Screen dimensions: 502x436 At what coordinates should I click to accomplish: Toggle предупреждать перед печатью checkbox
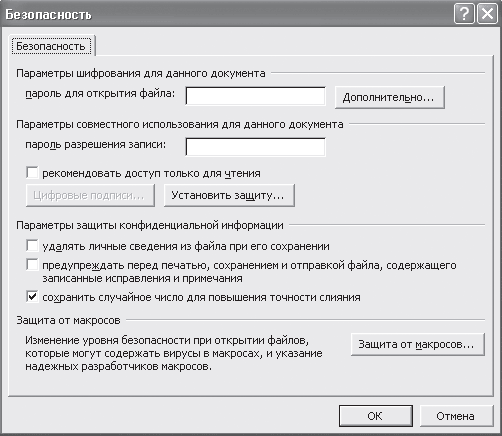(x=32, y=265)
